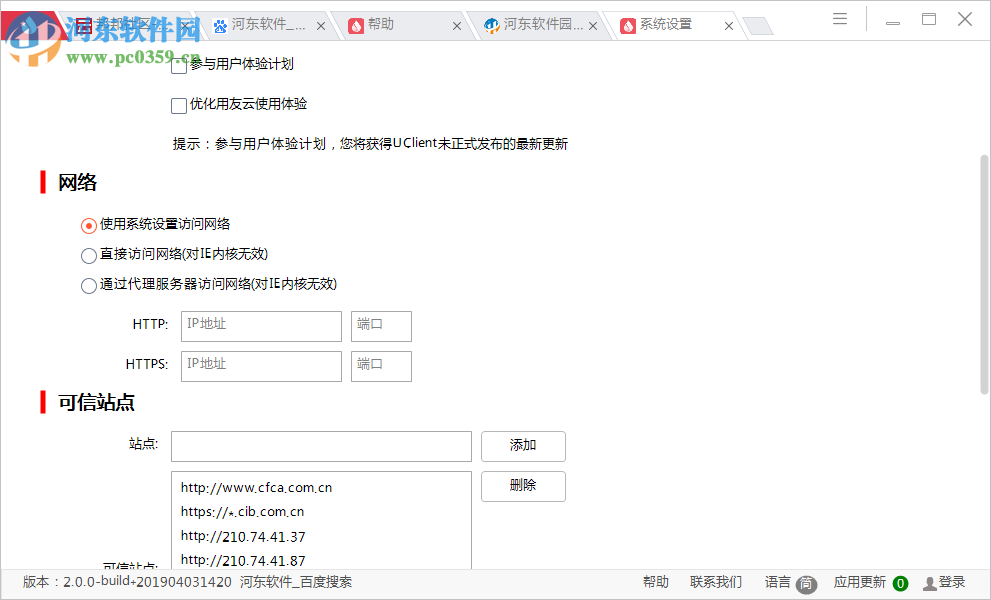The height and width of the screenshot is (600, 991).
Task: Click the drop icon on 系统设置 tab
Action: point(628,25)
